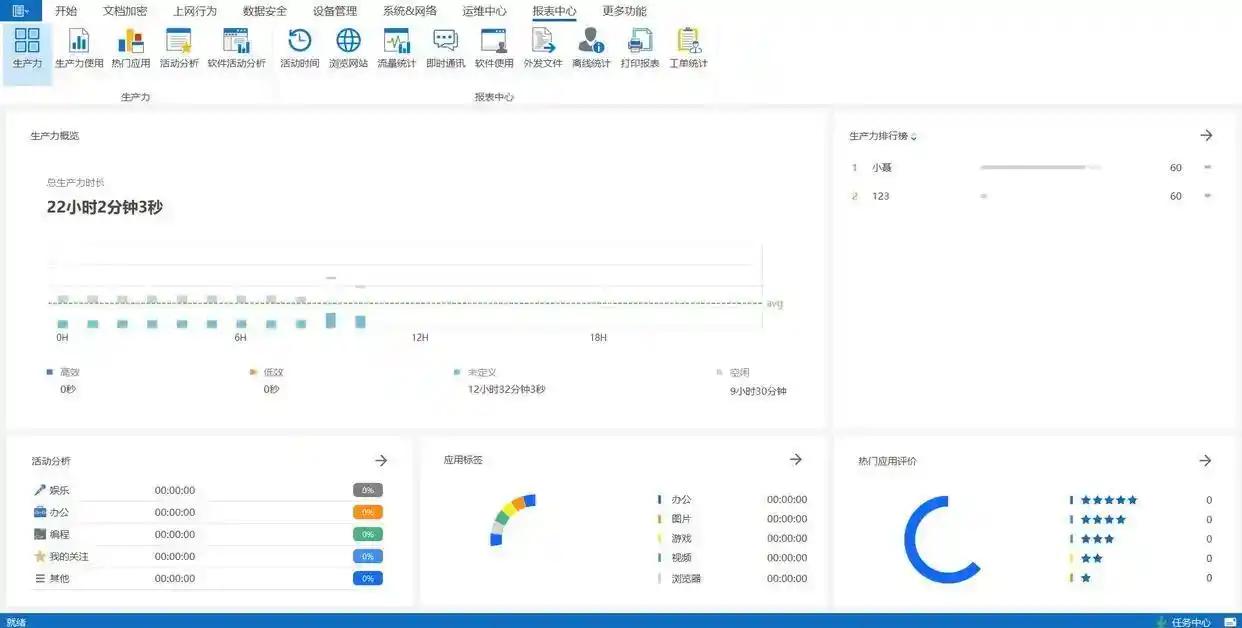Open the 软件使用 report
The width and height of the screenshot is (1242, 628).
pos(494,48)
